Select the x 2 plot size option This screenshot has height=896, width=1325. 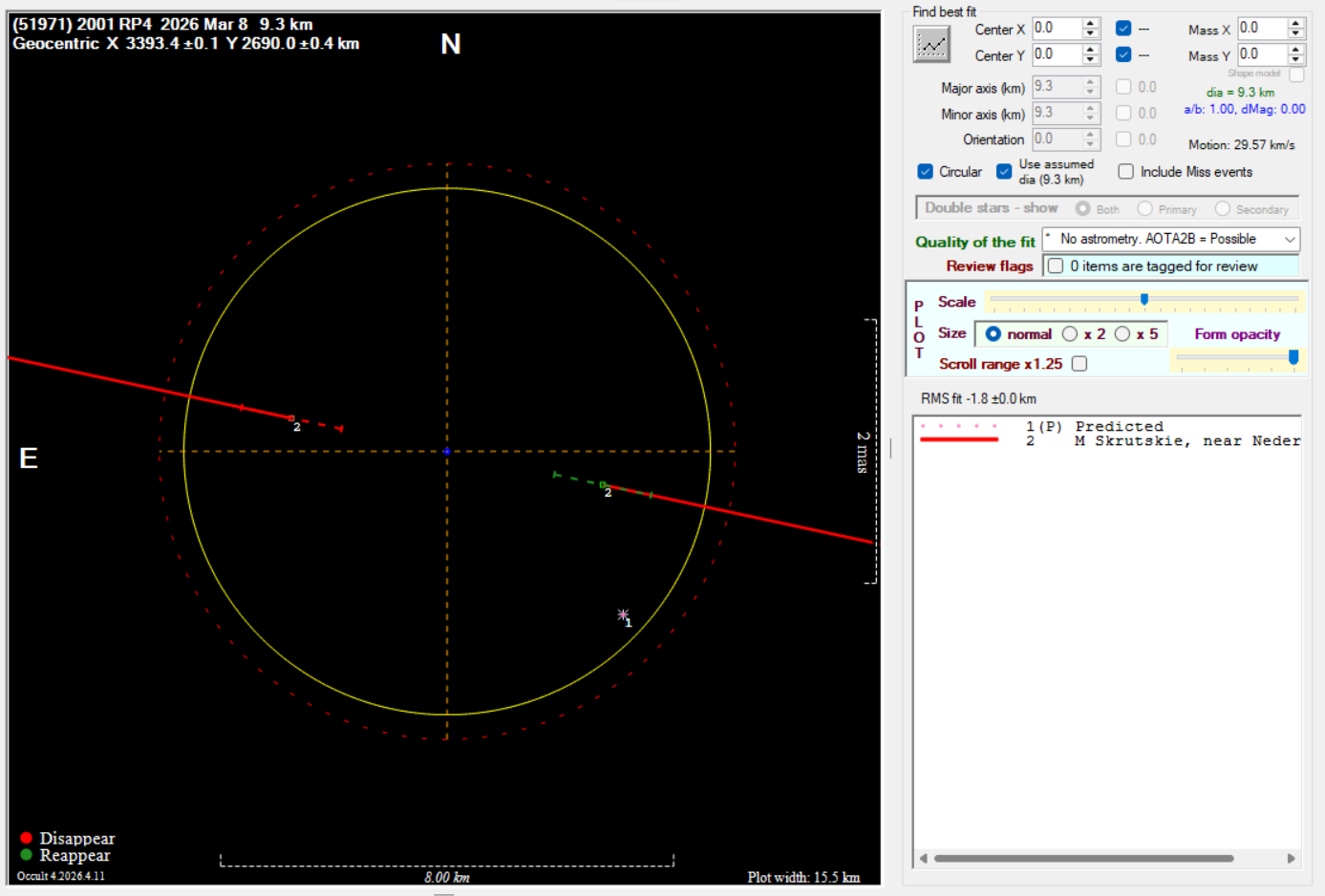1070,334
